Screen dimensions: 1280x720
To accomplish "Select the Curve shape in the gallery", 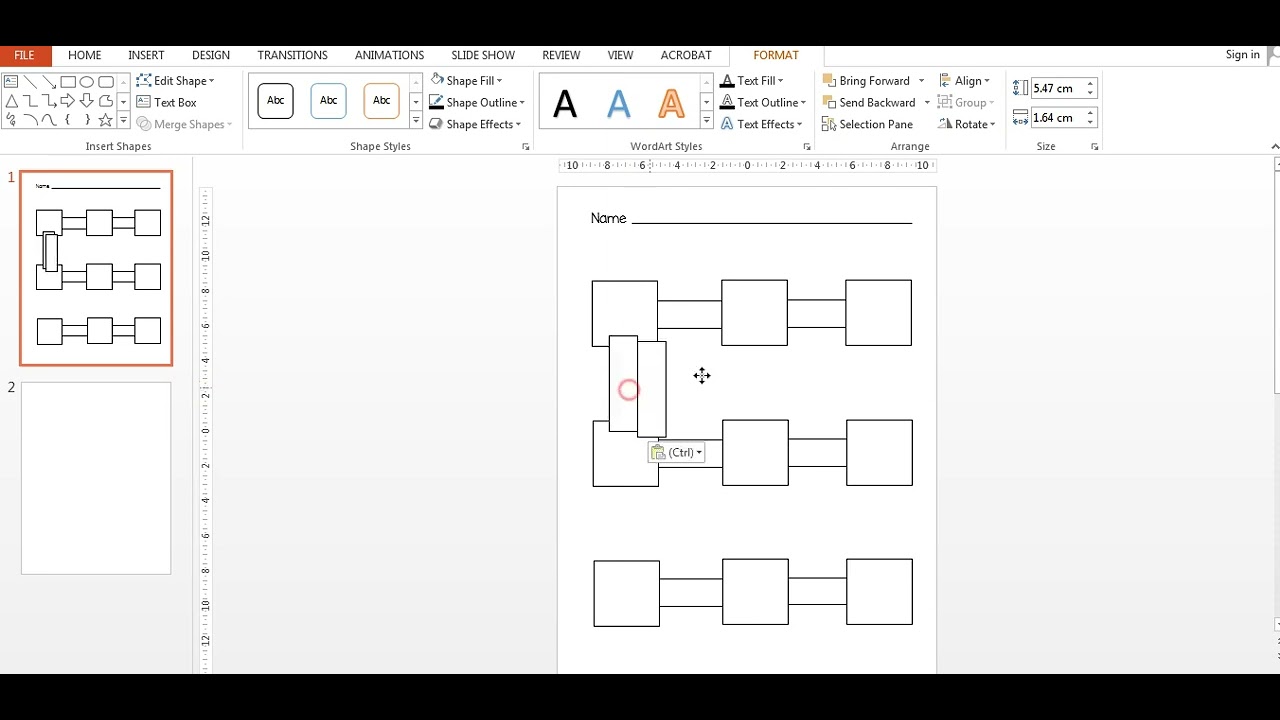I will (x=49, y=120).
